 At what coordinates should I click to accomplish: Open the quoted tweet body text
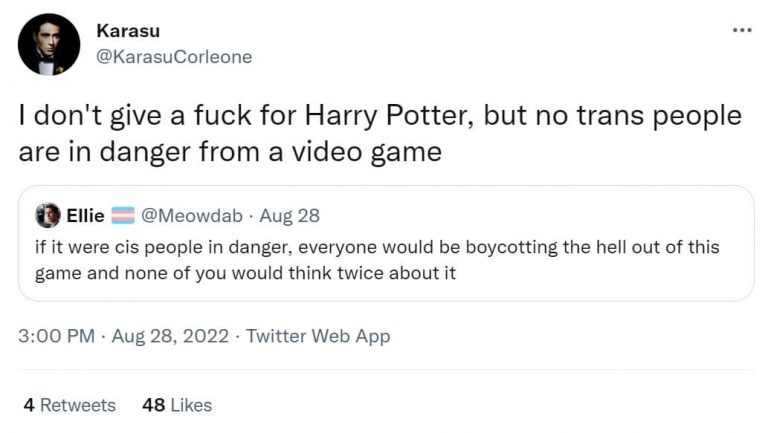(377, 259)
